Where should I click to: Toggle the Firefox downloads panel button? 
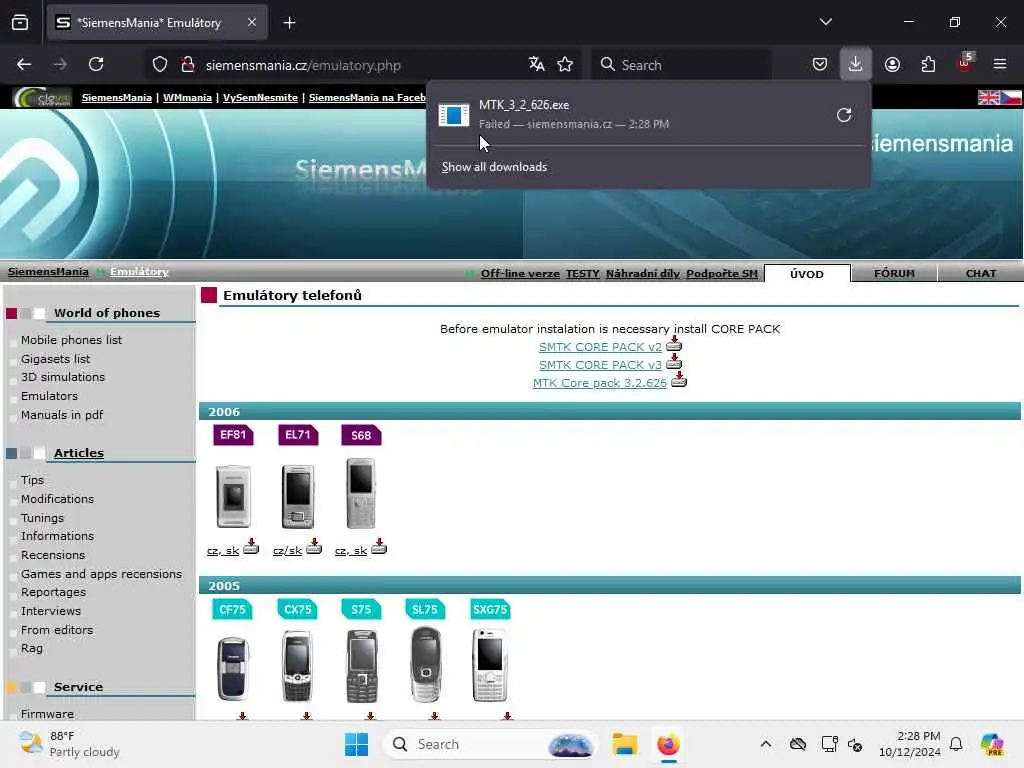[x=856, y=64]
